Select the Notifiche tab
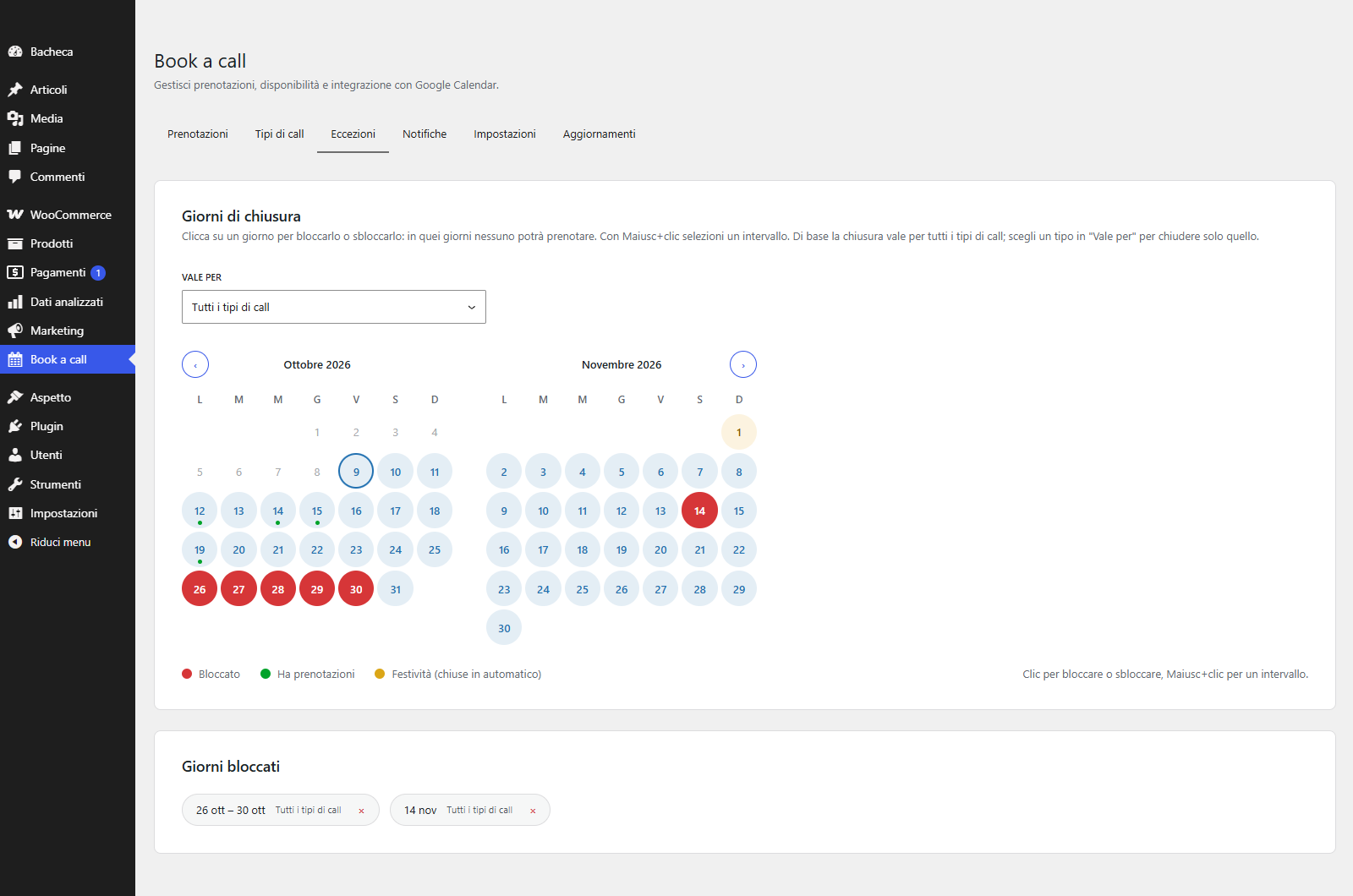This screenshot has height=896, width=1353. pyautogui.click(x=425, y=134)
